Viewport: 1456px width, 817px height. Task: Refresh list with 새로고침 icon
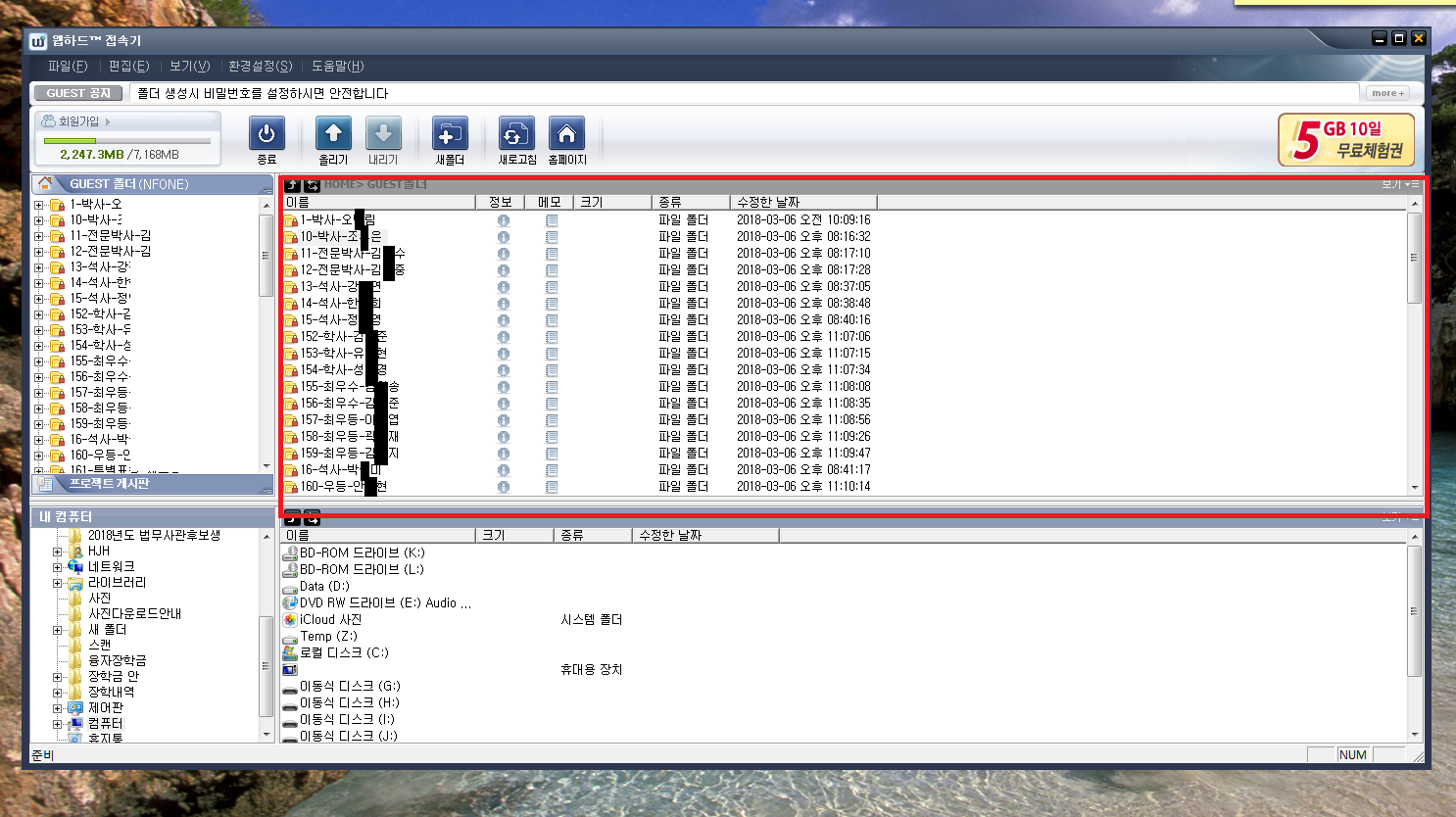516,134
